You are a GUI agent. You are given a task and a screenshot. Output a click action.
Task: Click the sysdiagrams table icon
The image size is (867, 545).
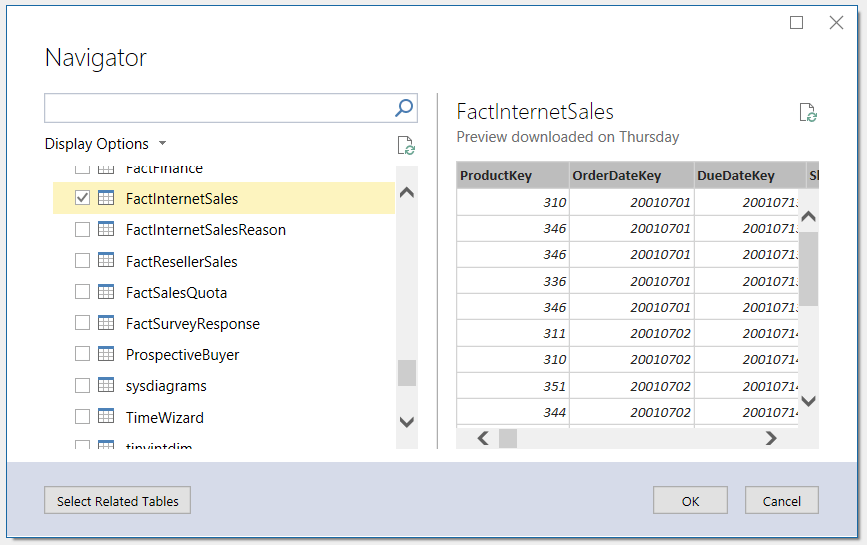click(106, 385)
